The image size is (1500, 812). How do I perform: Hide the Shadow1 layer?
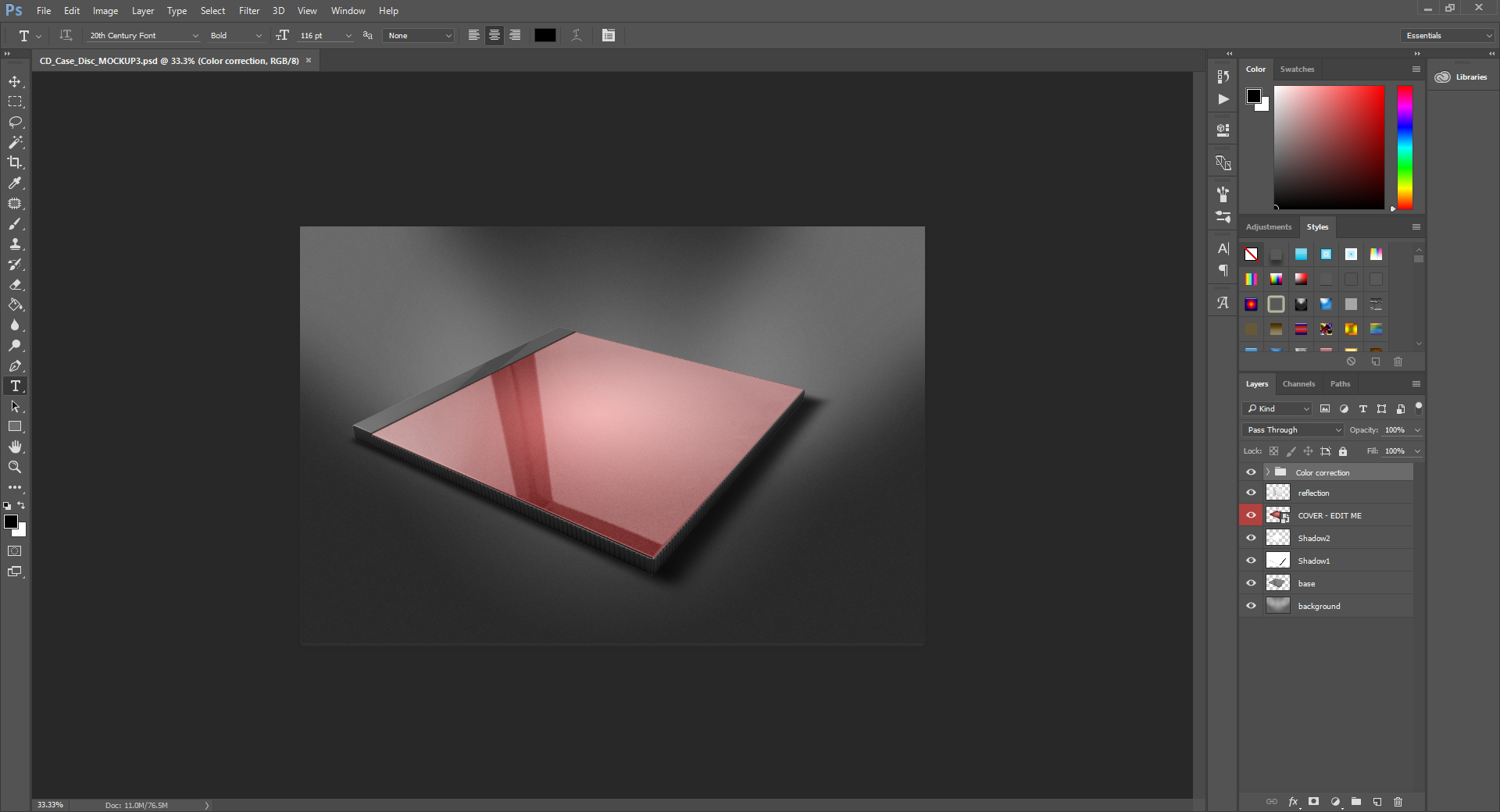coord(1251,561)
